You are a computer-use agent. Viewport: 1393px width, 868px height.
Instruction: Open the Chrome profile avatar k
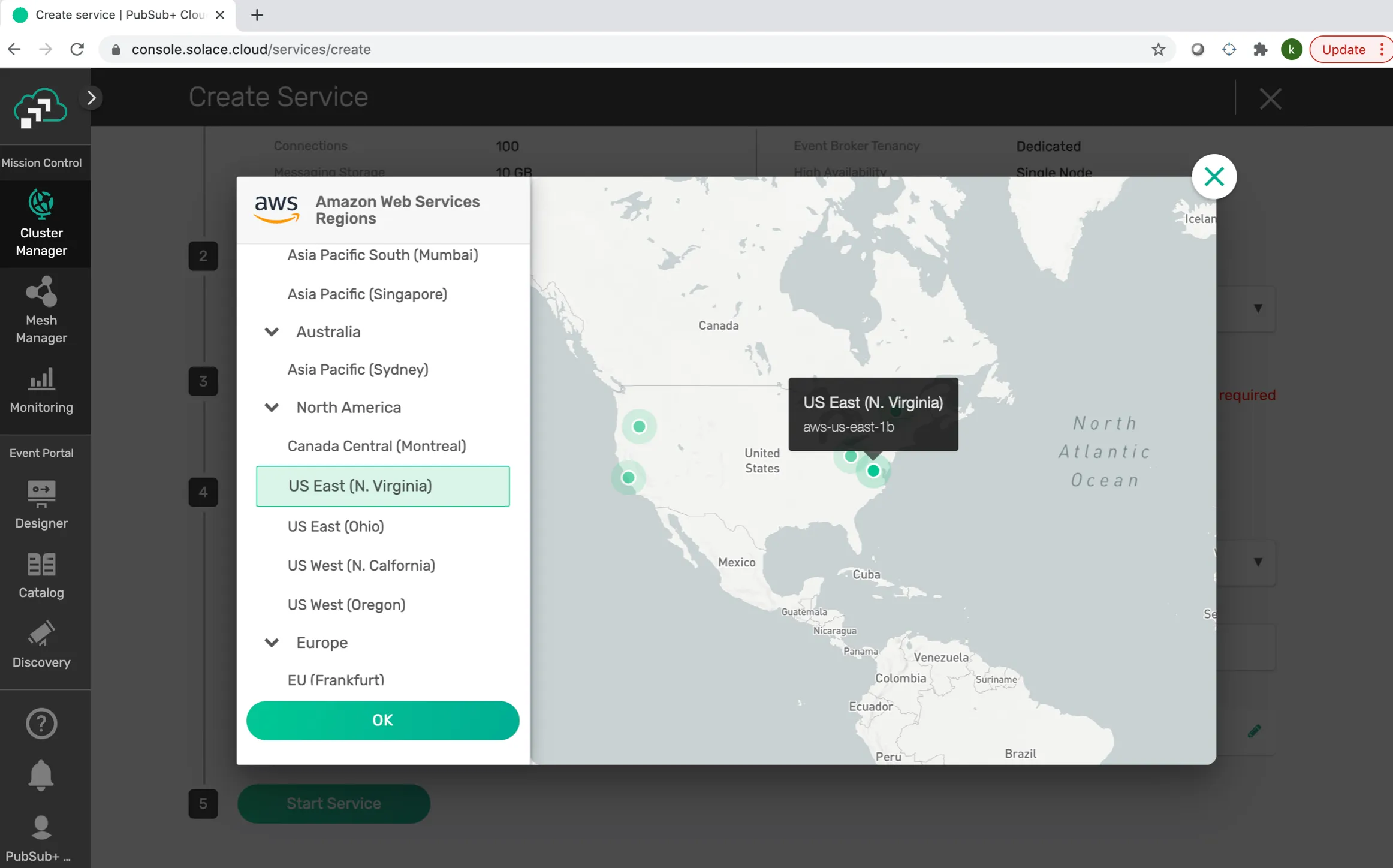(x=1291, y=49)
